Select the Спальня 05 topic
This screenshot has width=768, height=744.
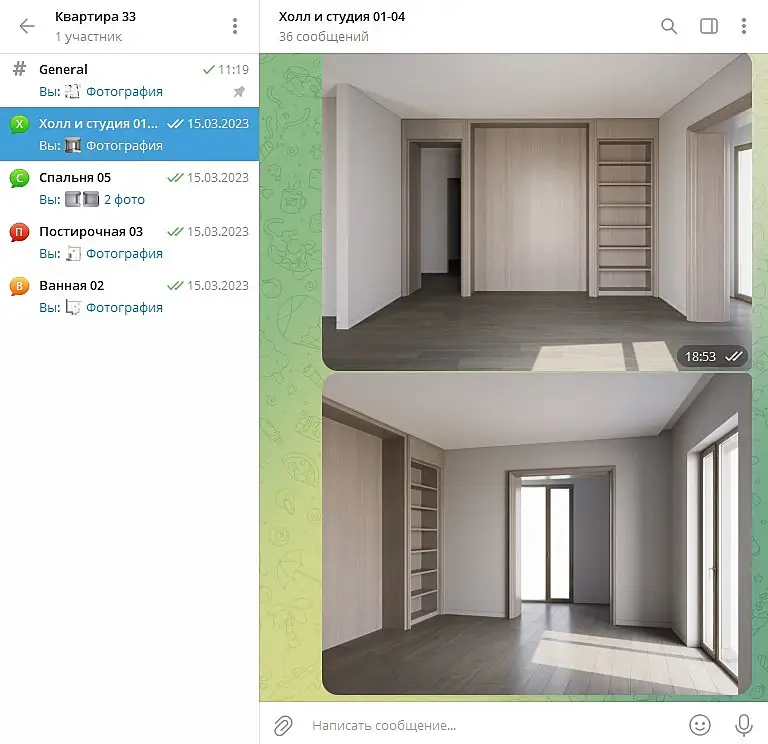point(129,188)
